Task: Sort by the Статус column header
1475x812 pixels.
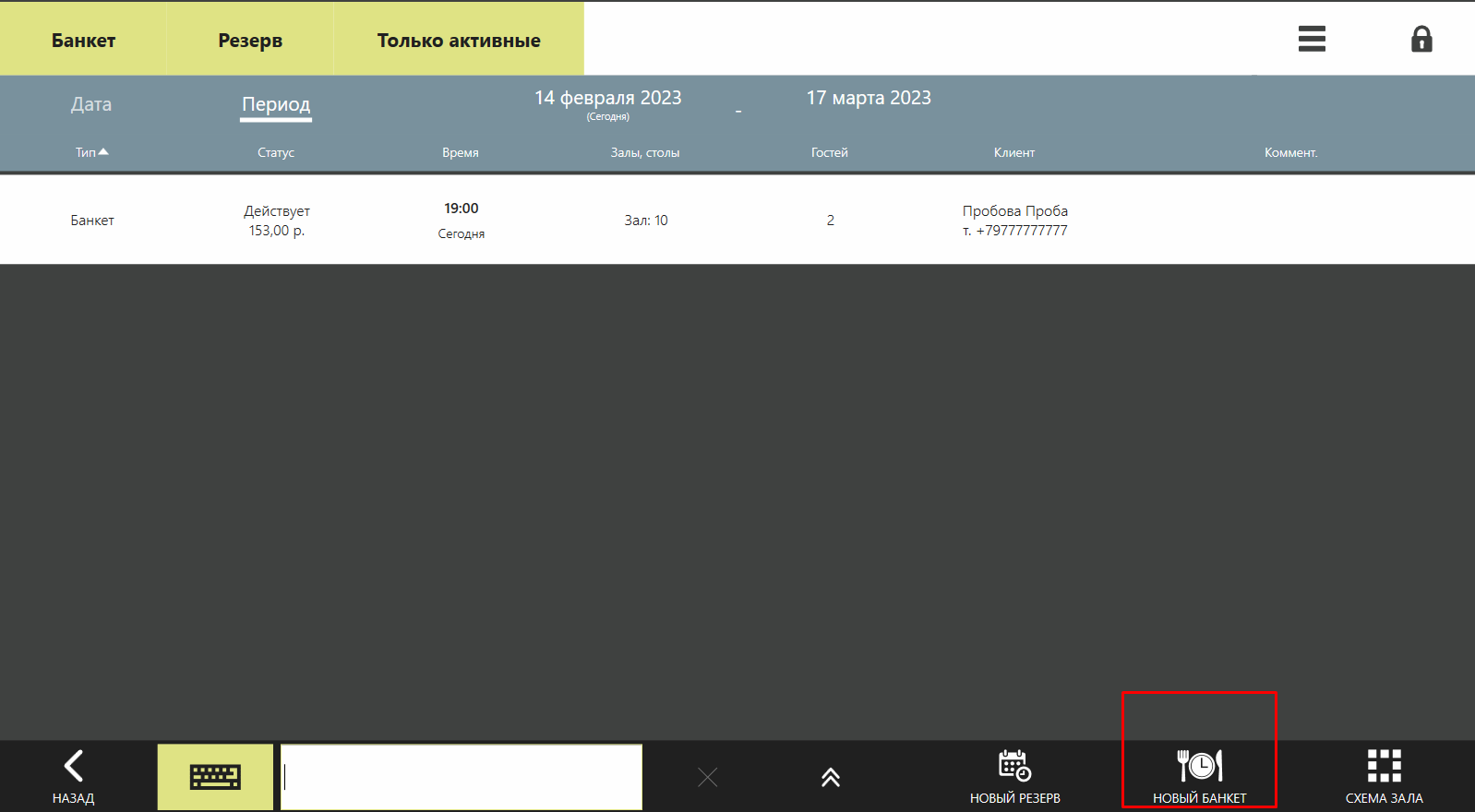Action: (x=276, y=152)
